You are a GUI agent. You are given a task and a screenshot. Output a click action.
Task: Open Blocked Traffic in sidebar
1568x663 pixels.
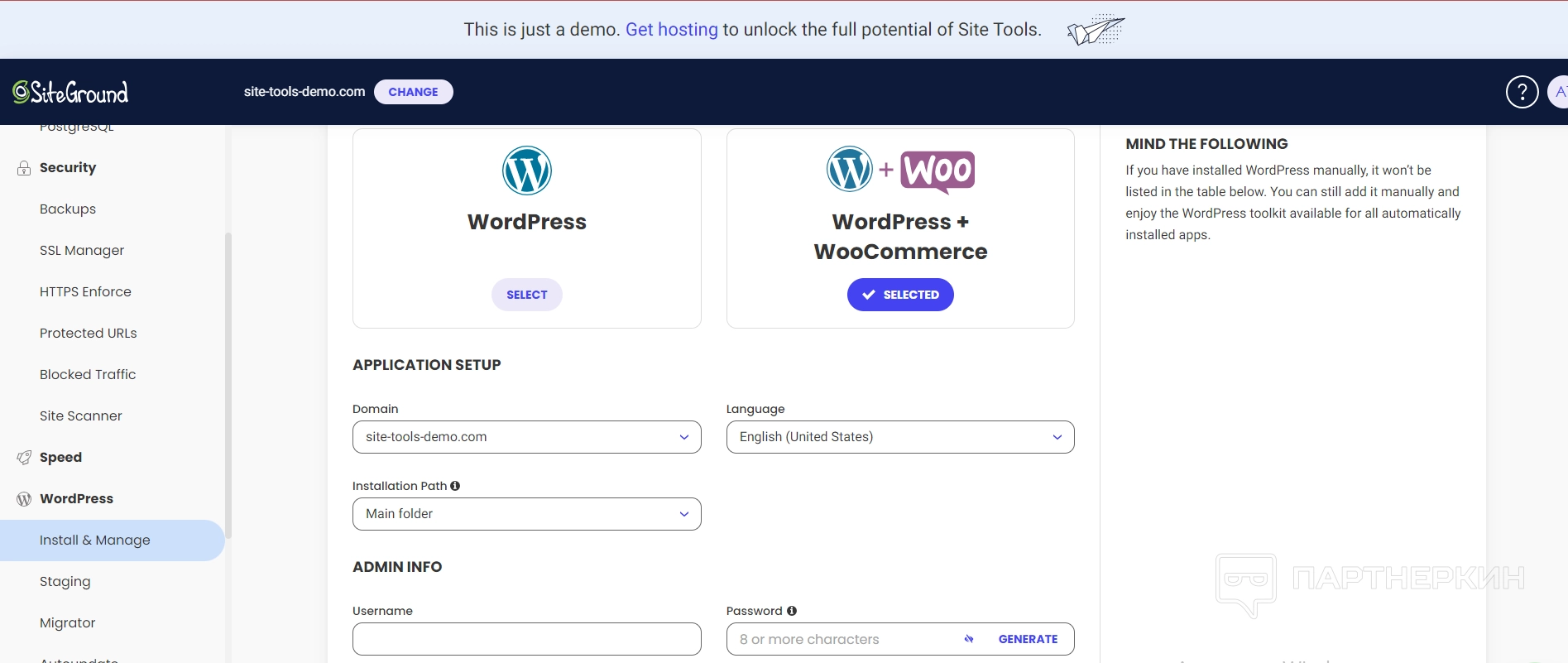coord(88,375)
